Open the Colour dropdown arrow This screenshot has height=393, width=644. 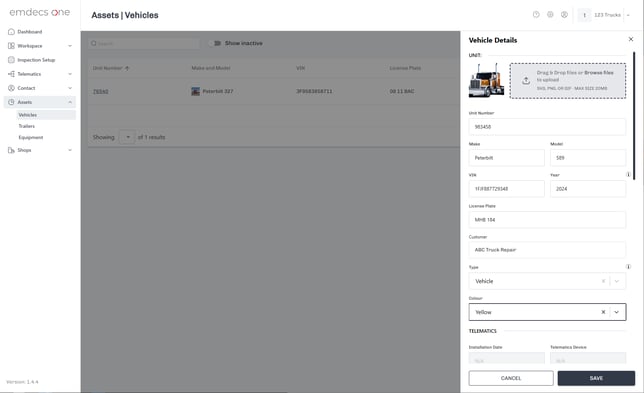click(x=616, y=312)
